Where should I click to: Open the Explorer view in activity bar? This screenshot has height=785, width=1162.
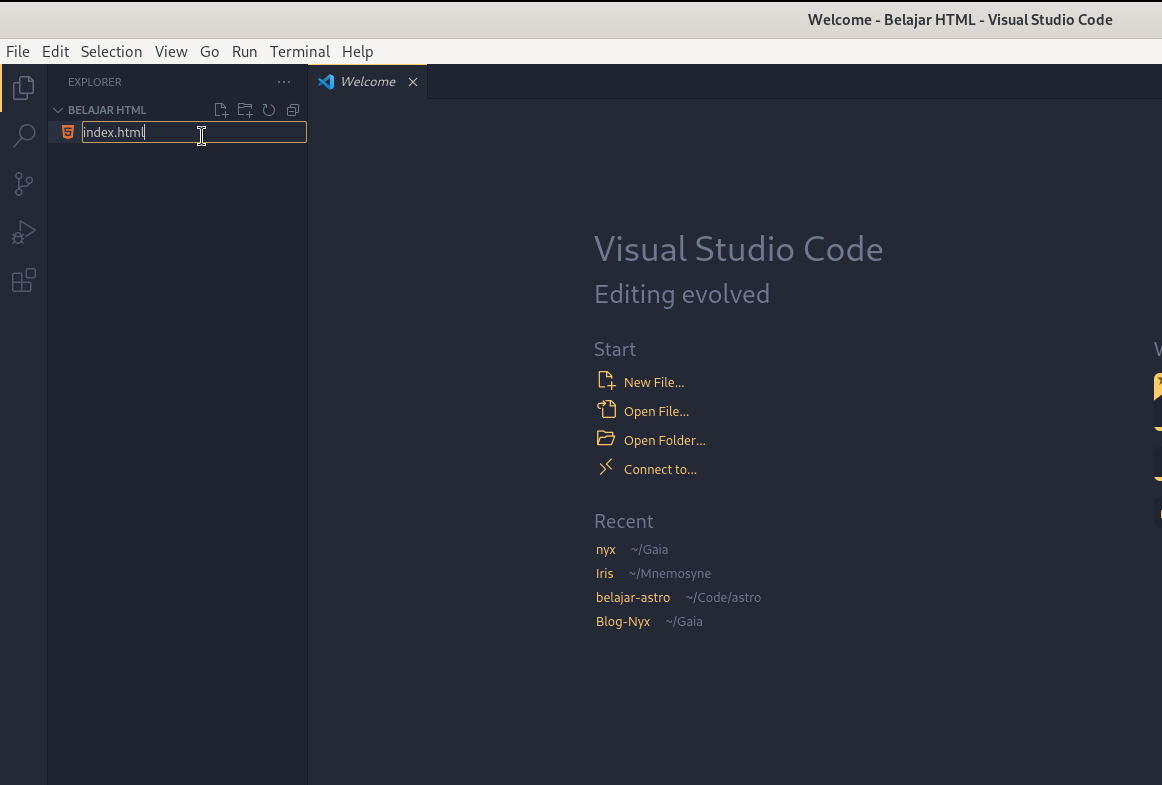click(24, 87)
